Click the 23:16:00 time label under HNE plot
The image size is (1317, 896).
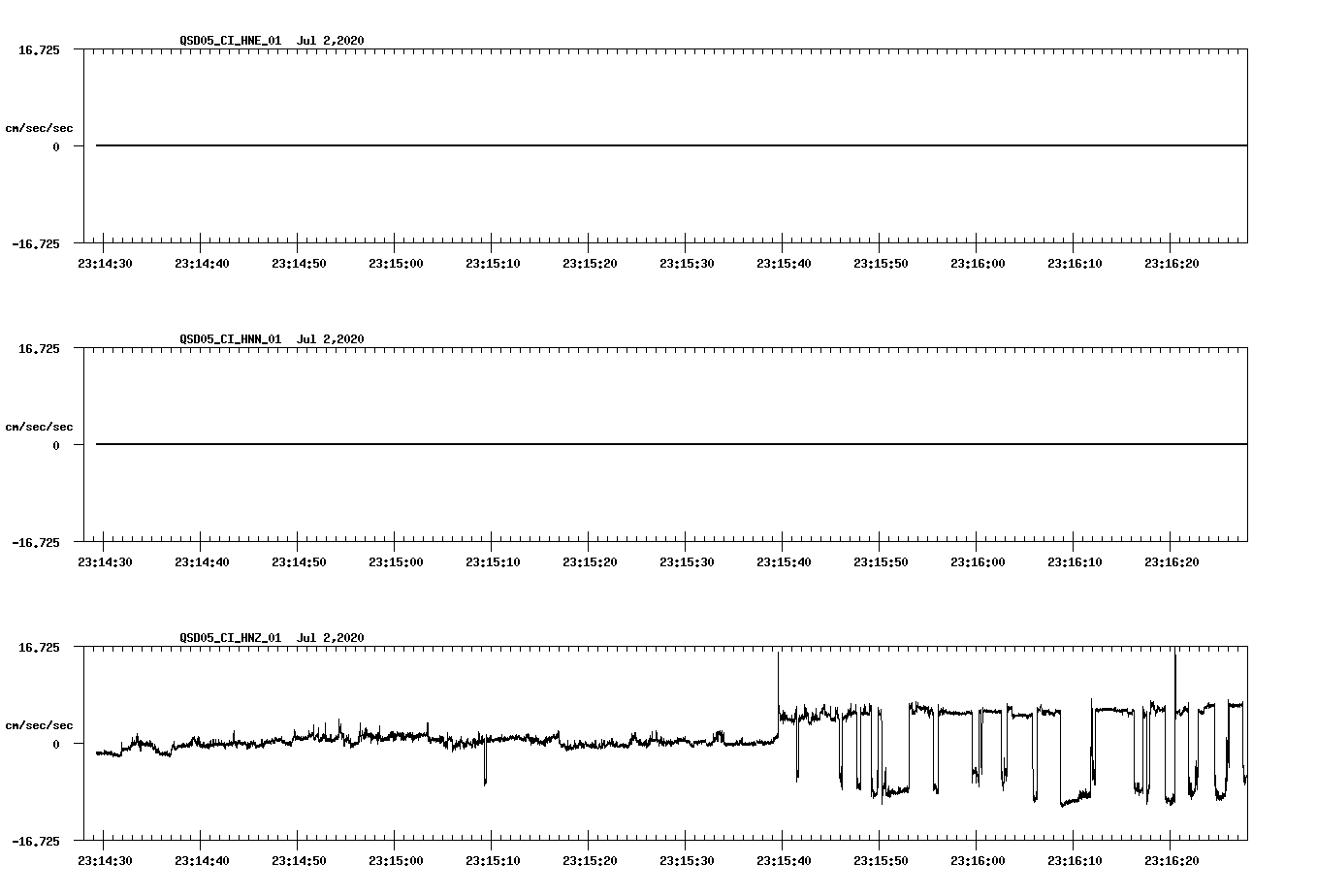click(x=978, y=264)
